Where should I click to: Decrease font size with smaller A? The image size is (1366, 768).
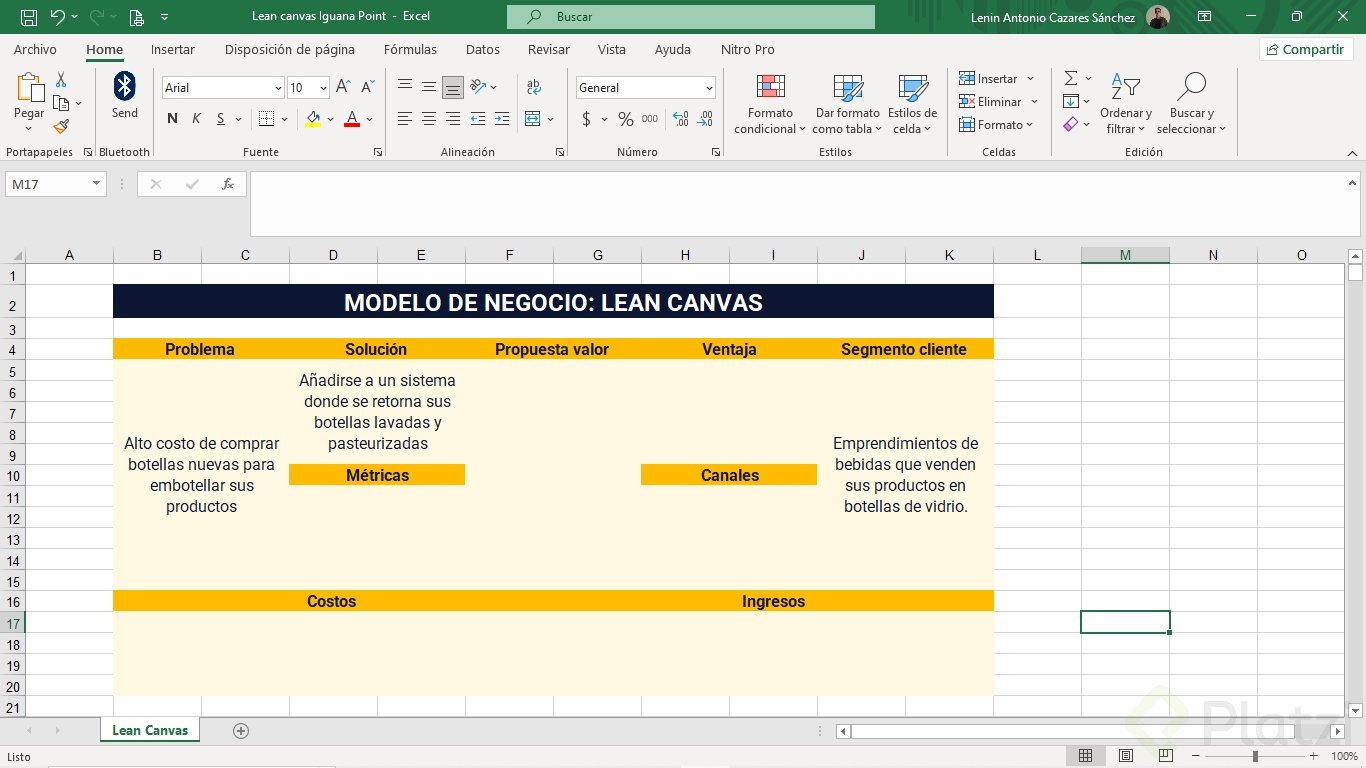pos(368,87)
